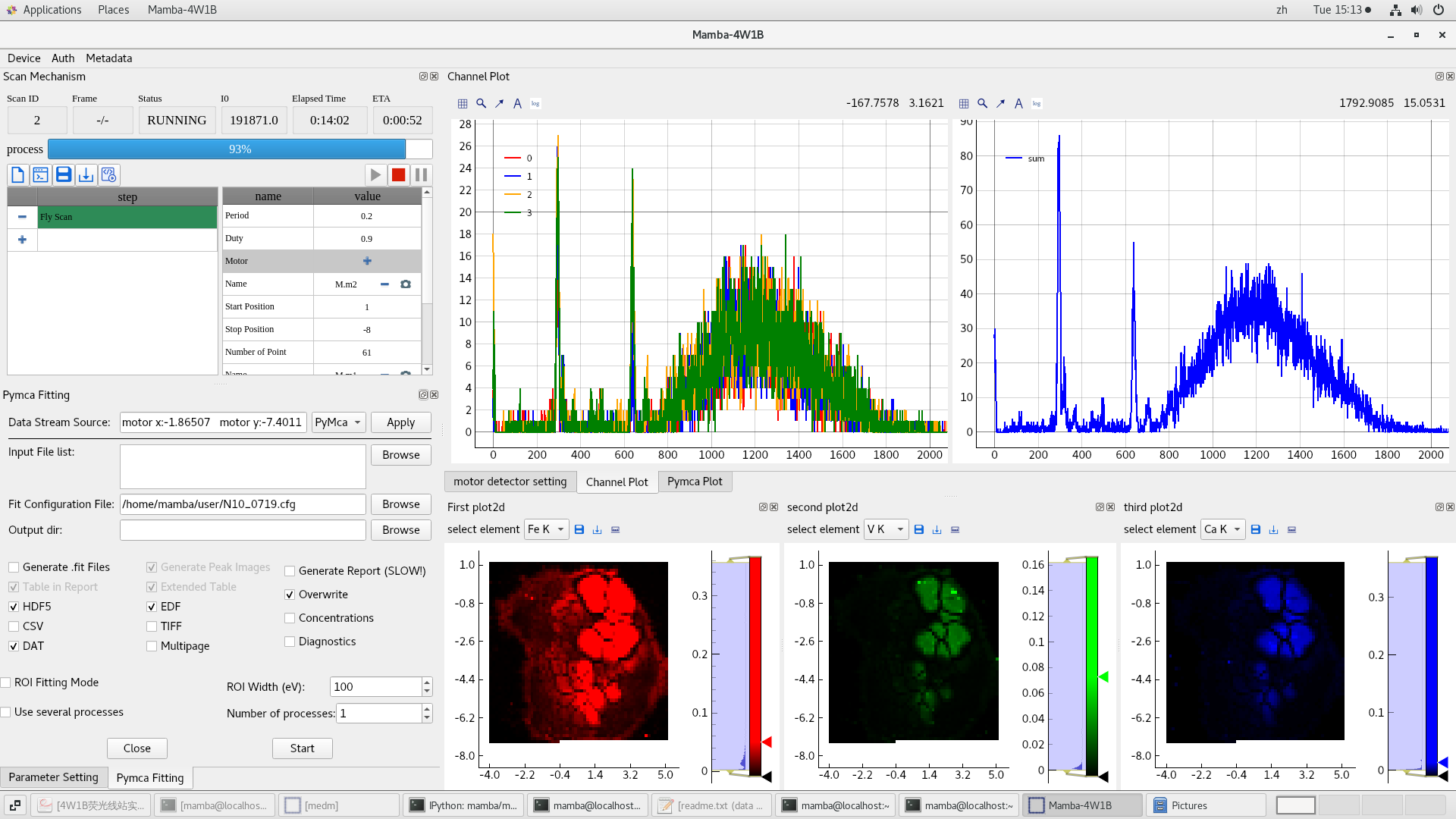Open the Ca K element dropdown
1456x819 pixels.
pyautogui.click(x=1222, y=529)
